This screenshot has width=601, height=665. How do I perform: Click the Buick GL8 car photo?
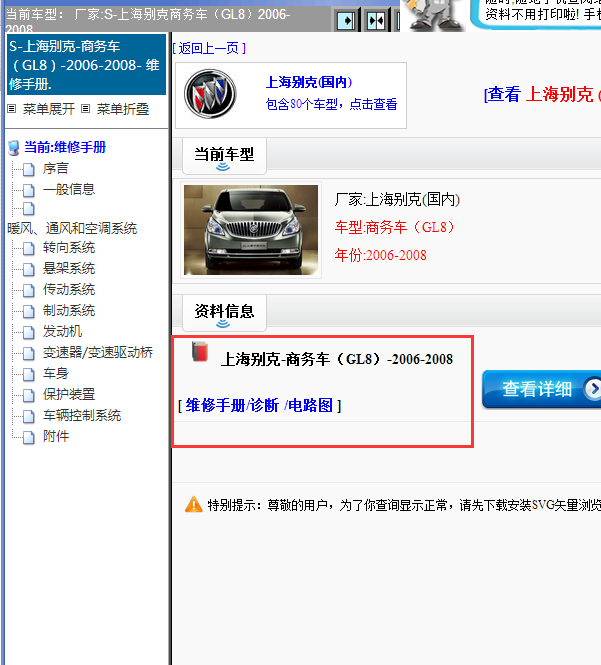(x=251, y=230)
